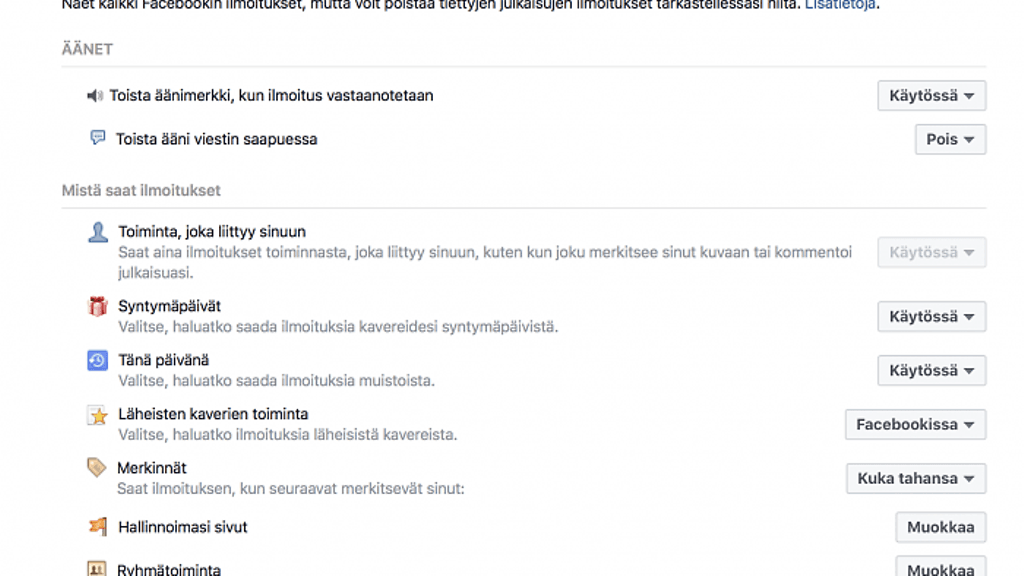1024x576 pixels.
Task: Click Muokkaa button for Hallinnoimasi sivut
Action: tap(940, 527)
